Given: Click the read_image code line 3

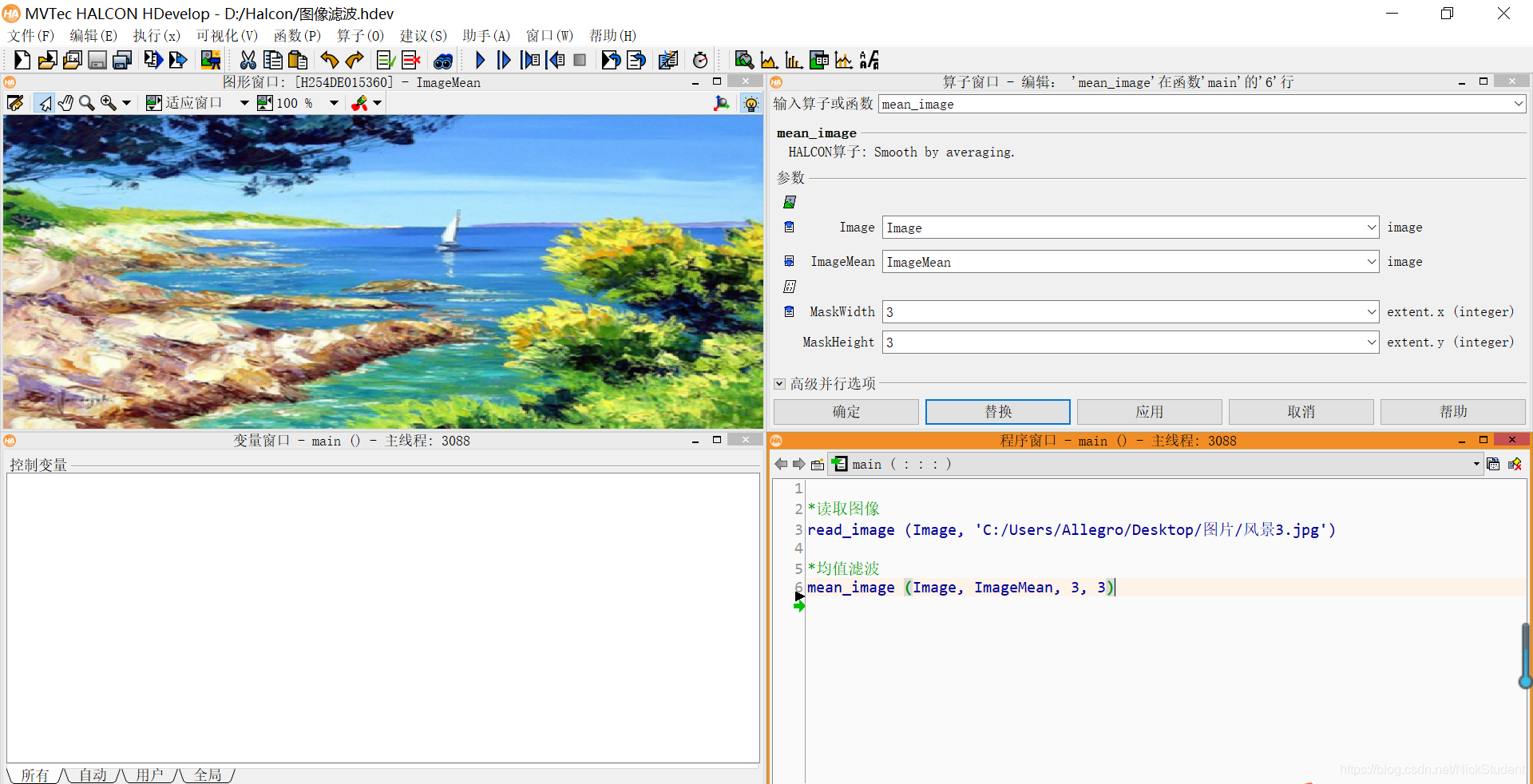Looking at the screenshot, I should (x=1071, y=530).
